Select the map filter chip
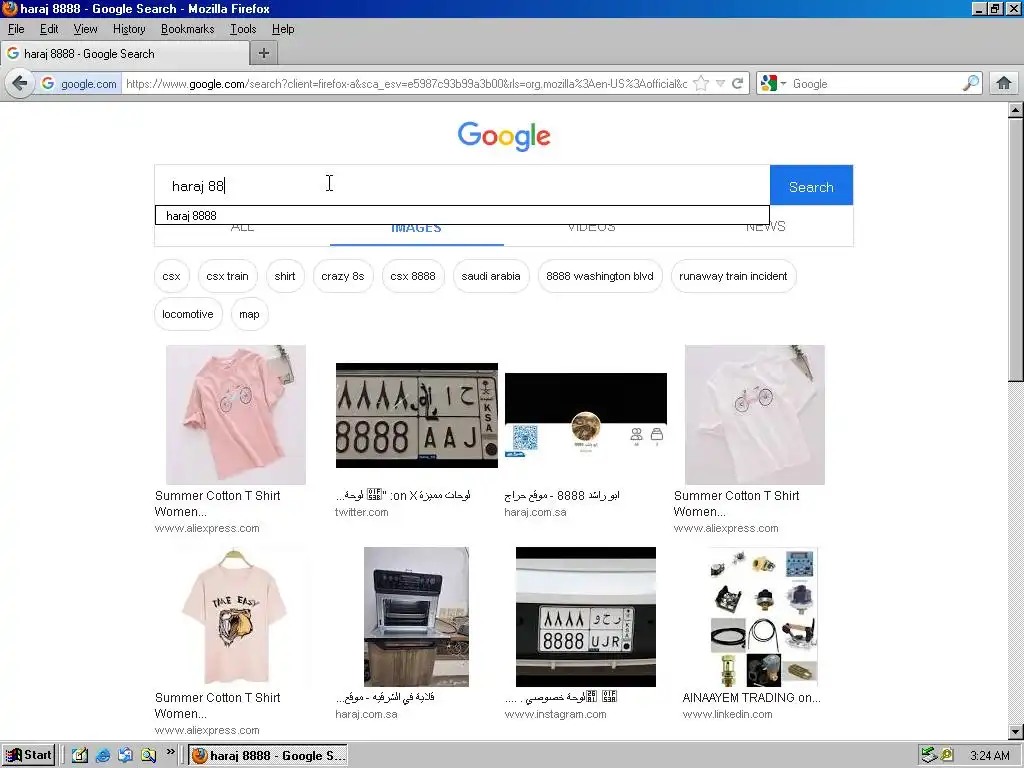Image resolution: width=1024 pixels, height=768 pixels. point(249,314)
